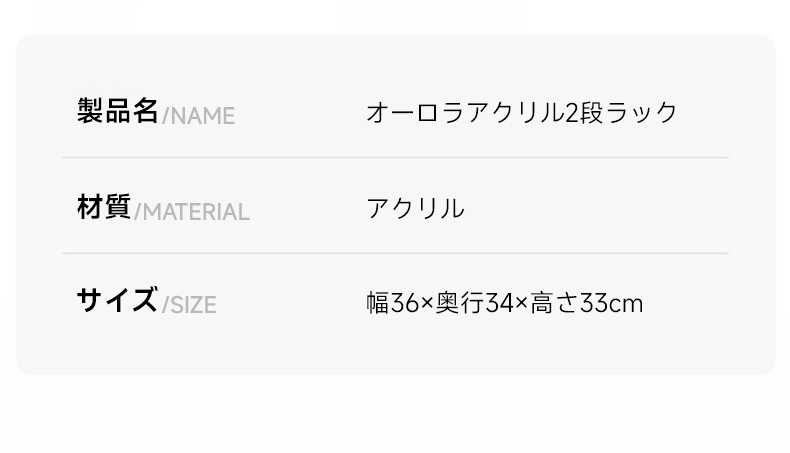Click the サイズ label
This screenshot has height=453, width=790.
[x=117, y=300]
